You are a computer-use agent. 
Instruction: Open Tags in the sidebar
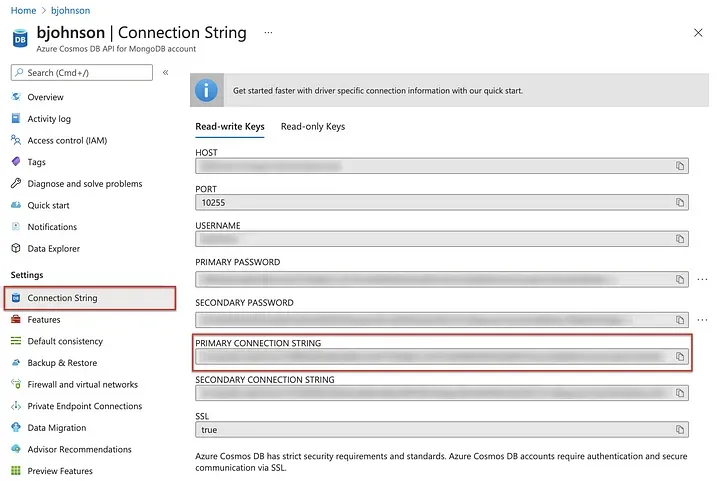point(36,162)
